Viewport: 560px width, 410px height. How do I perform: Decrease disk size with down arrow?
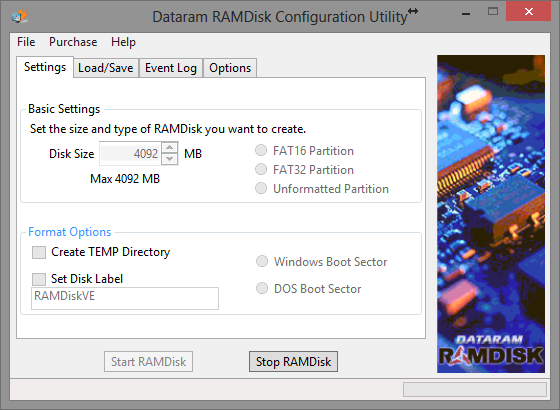tap(170, 159)
